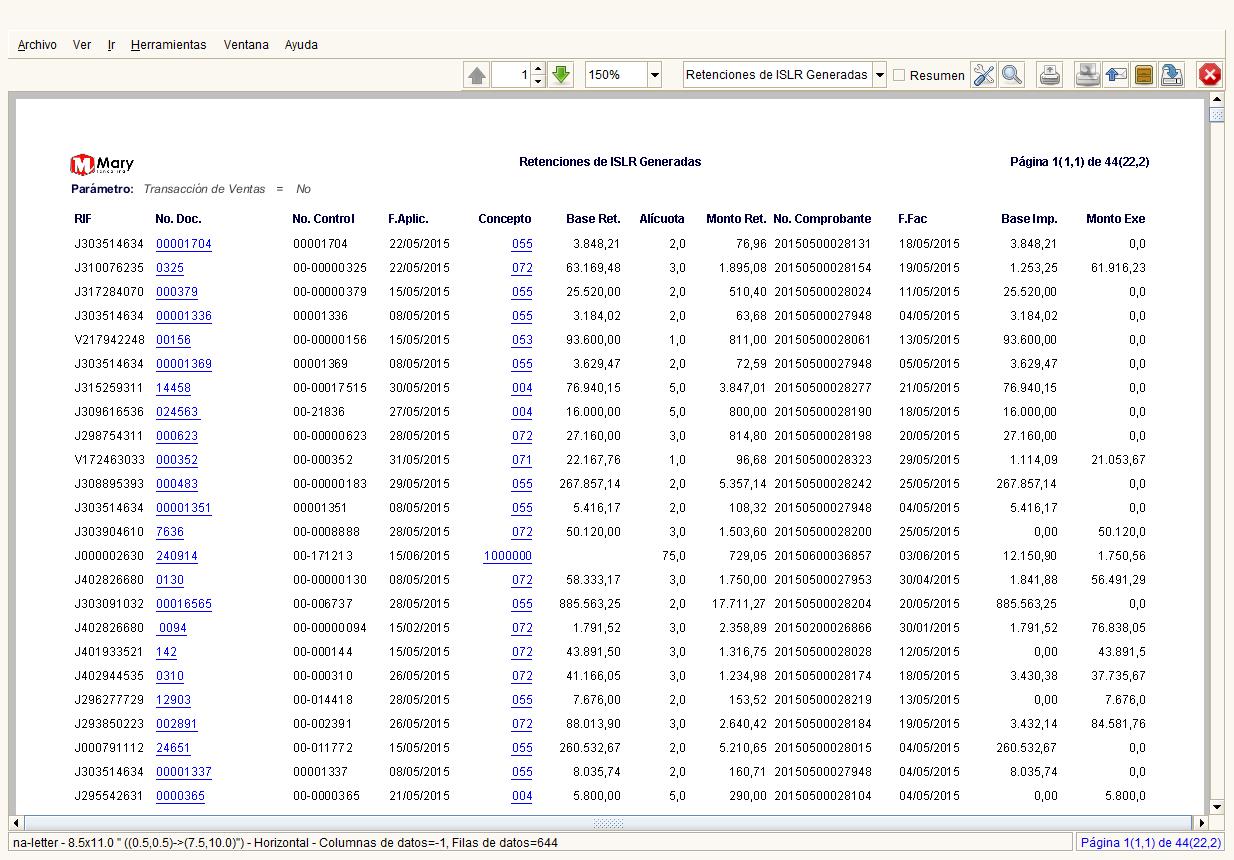This screenshot has height=860, width=1234.
Task: Click the Alícuota column header
Action: (x=662, y=219)
